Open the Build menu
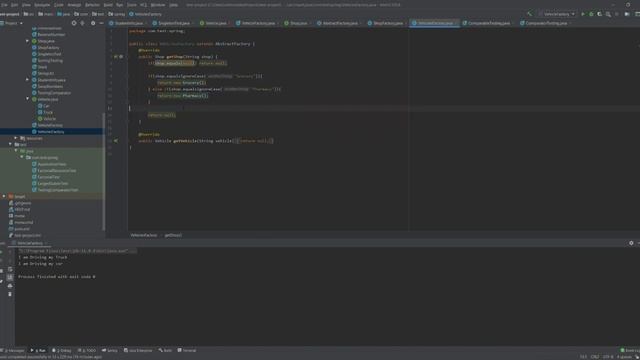 point(108,5)
